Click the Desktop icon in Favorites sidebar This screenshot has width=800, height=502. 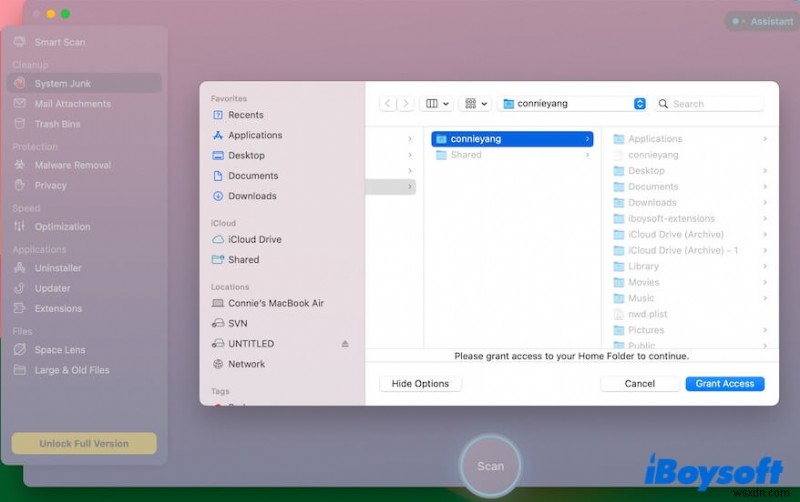(218, 155)
